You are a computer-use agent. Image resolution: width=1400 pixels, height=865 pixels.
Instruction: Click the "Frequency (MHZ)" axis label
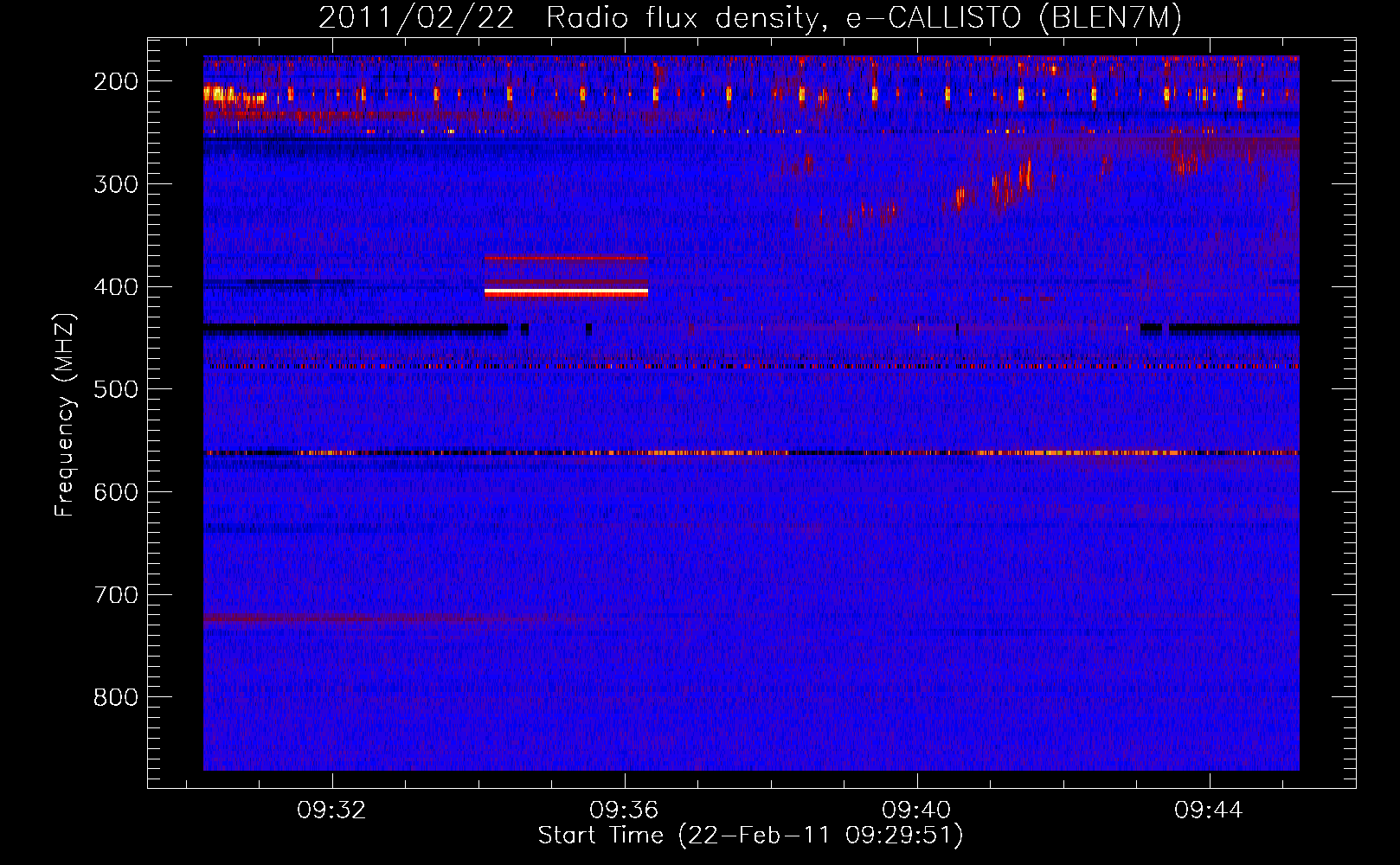(64, 414)
